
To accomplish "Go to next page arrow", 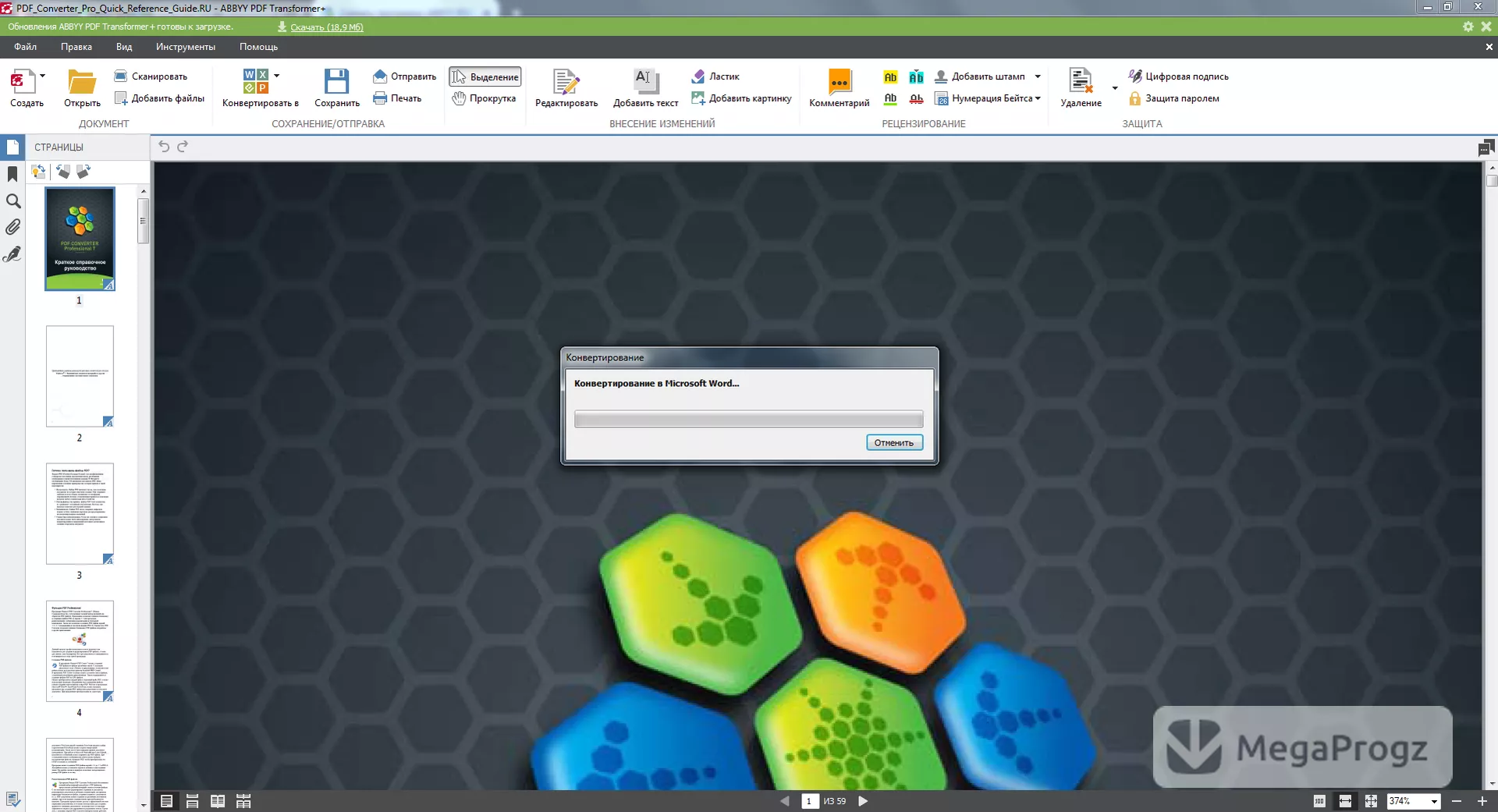I will click(x=863, y=801).
